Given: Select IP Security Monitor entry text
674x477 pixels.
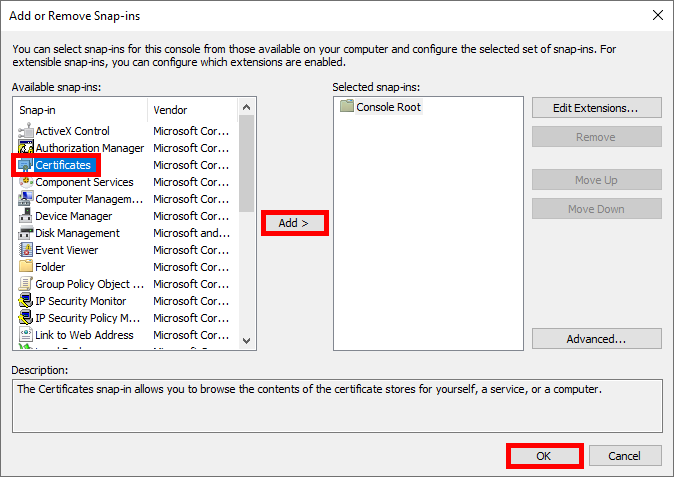Looking at the screenshot, I should (x=80, y=301).
